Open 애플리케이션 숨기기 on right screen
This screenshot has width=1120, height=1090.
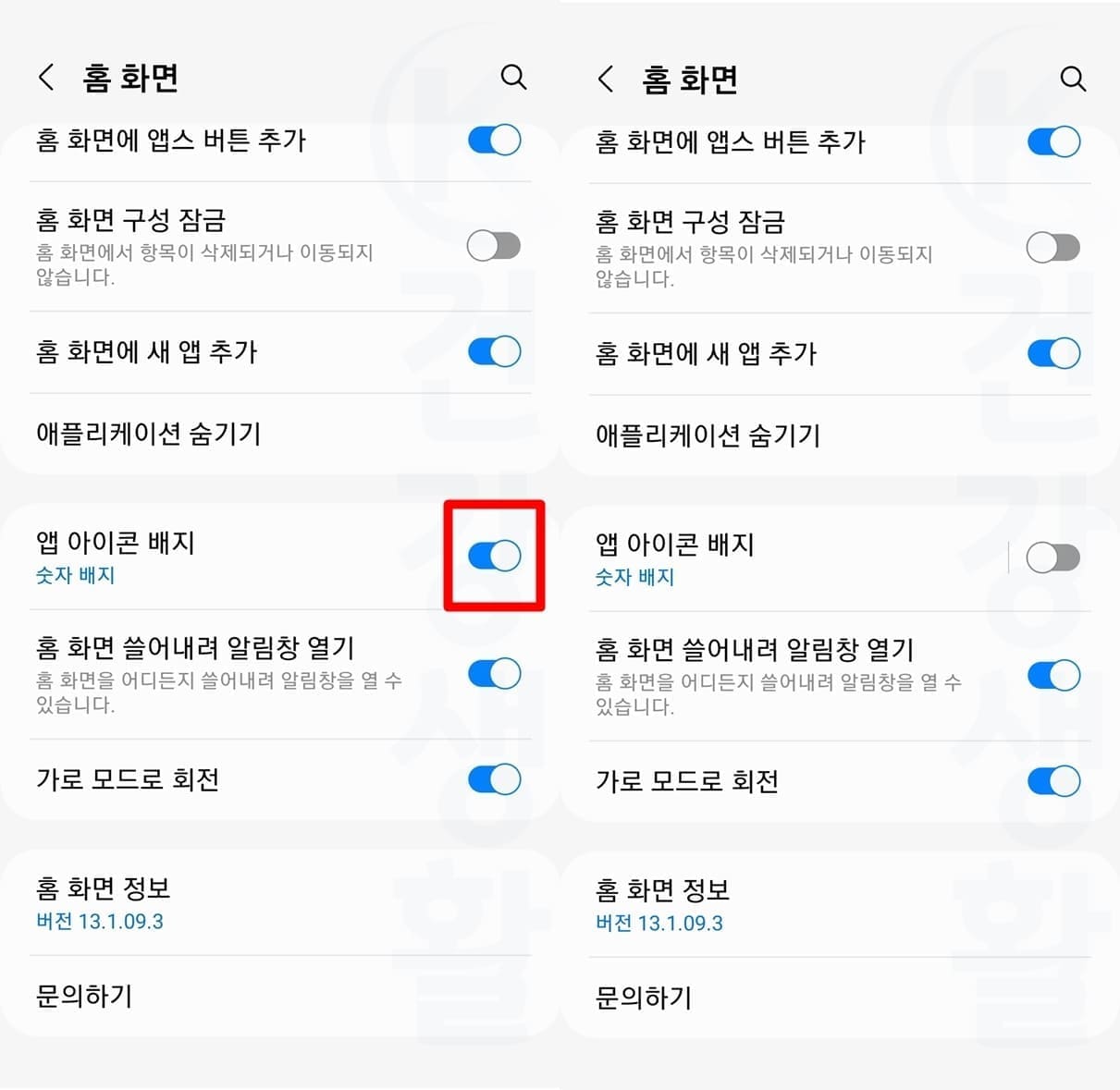(839, 435)
